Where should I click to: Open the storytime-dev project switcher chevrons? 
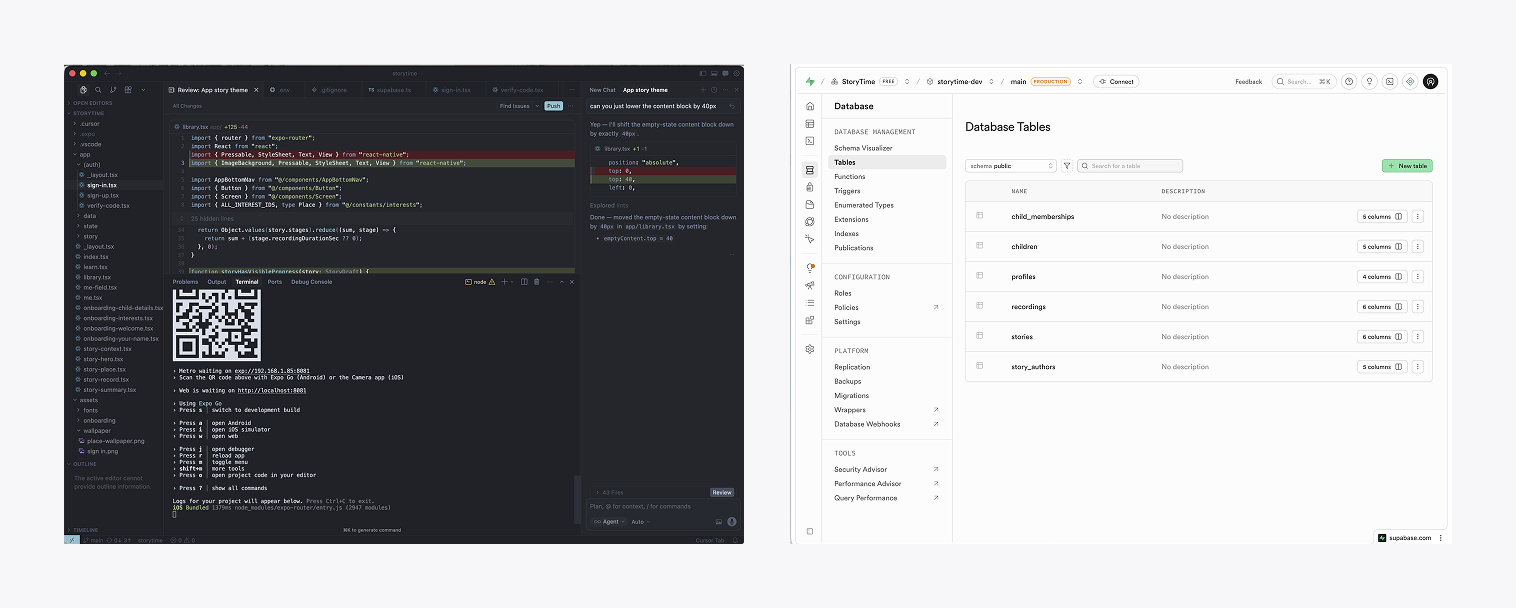click(991, 82)
